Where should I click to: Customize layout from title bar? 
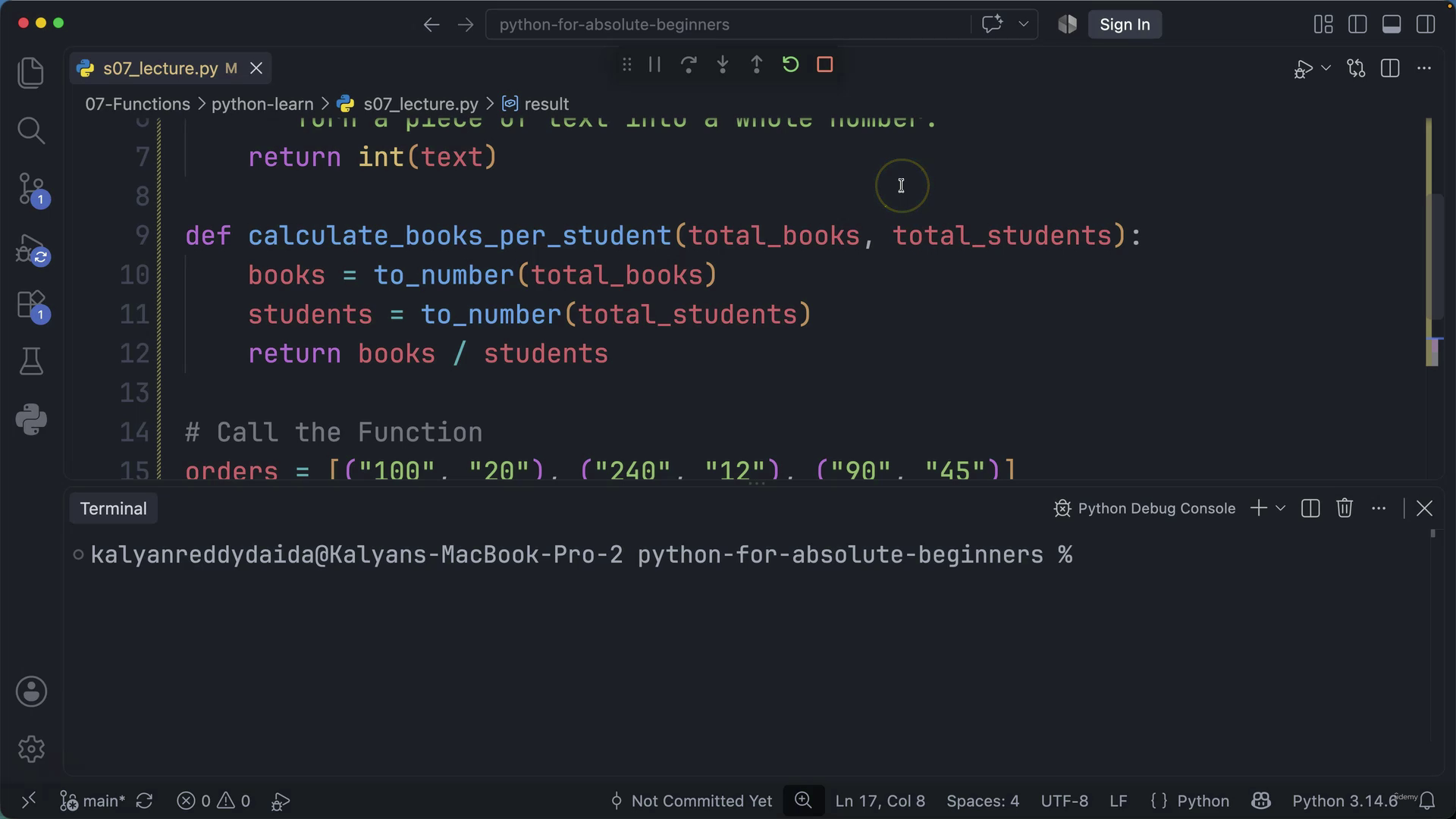tap(1323, 24)
